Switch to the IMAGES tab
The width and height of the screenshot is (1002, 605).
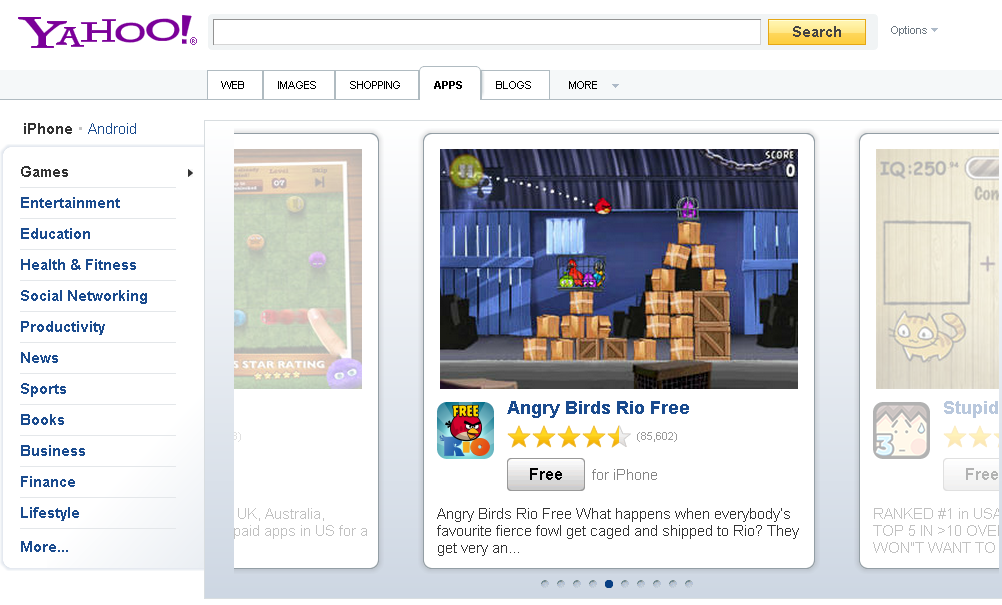coord(297,85)
